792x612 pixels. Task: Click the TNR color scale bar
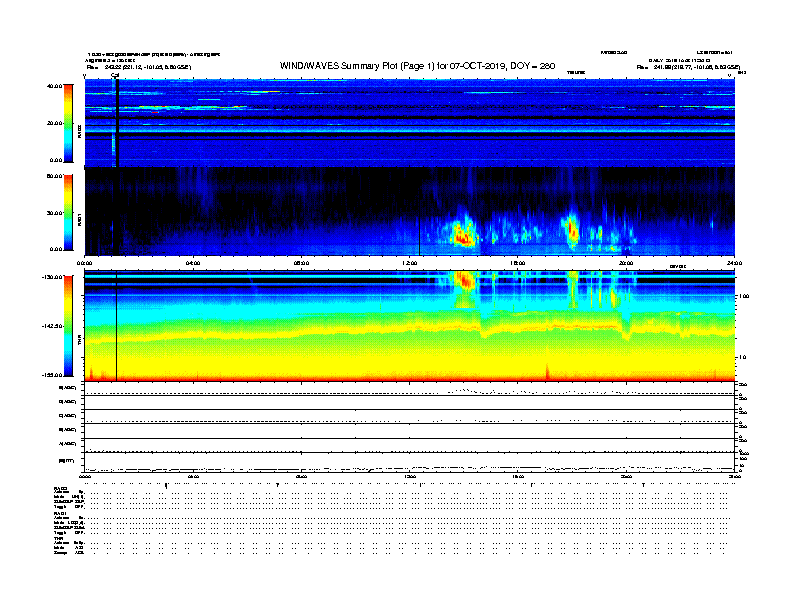click(68, 326)
